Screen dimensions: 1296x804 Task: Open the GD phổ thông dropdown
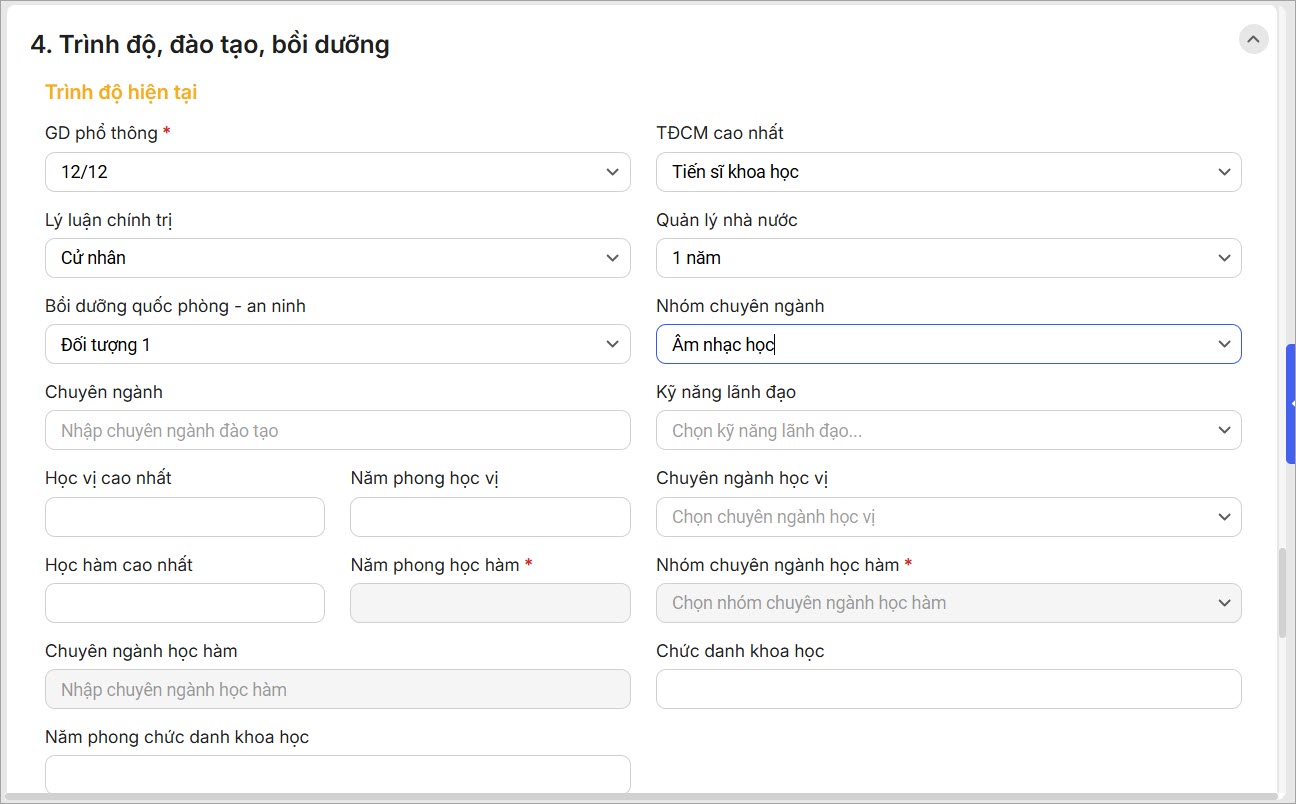pyautogui.click(x=337, y=172)
